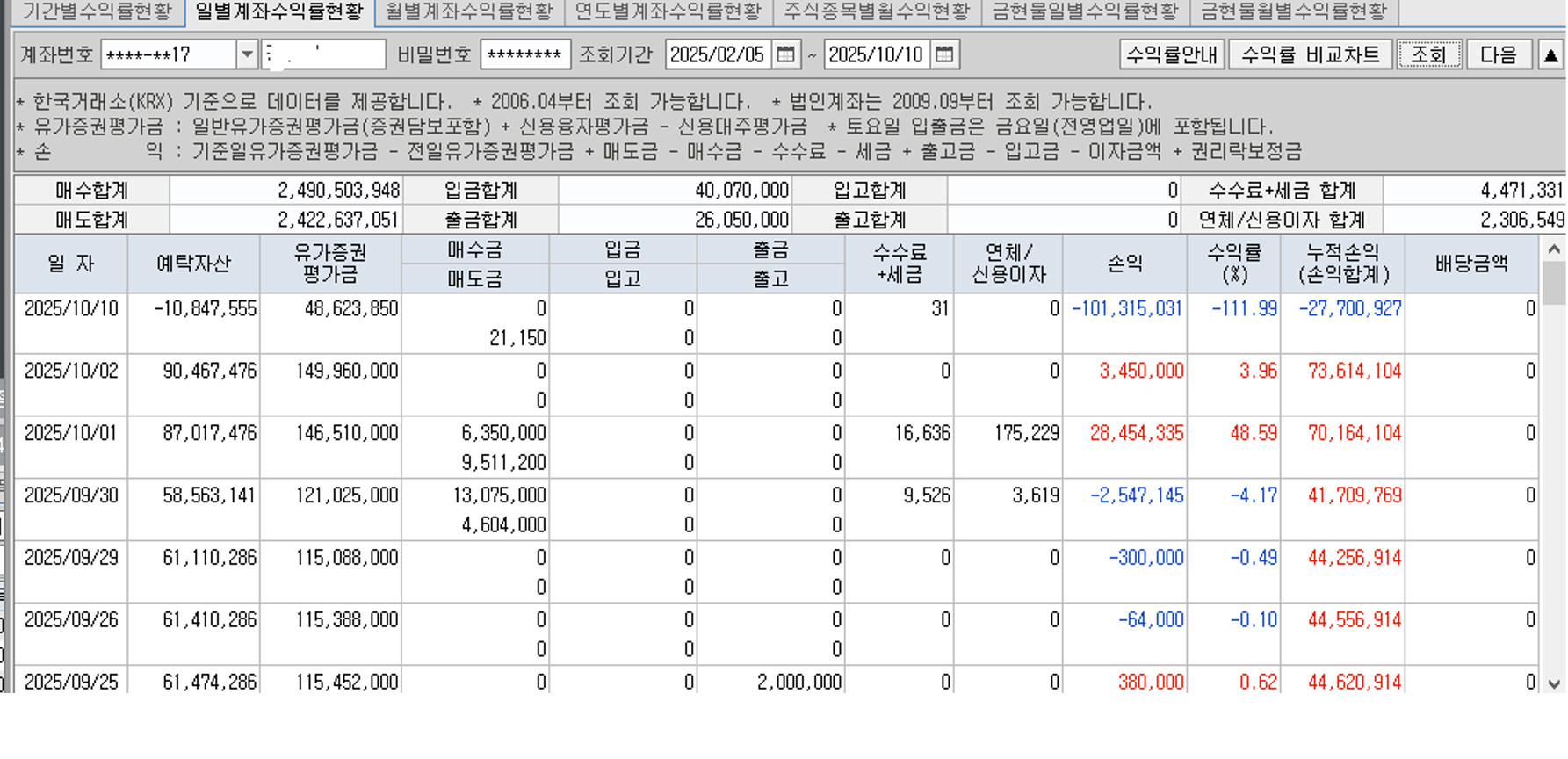This screenshot has height=759, width=1568.
Task: Open the 월별계좌수익률현황 tab
Action: [469, 11]
